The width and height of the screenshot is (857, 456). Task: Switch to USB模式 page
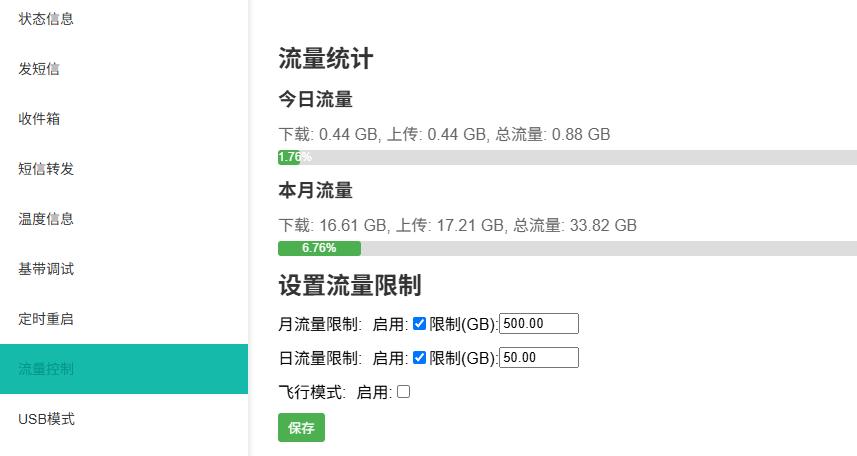tap(124, 419)
